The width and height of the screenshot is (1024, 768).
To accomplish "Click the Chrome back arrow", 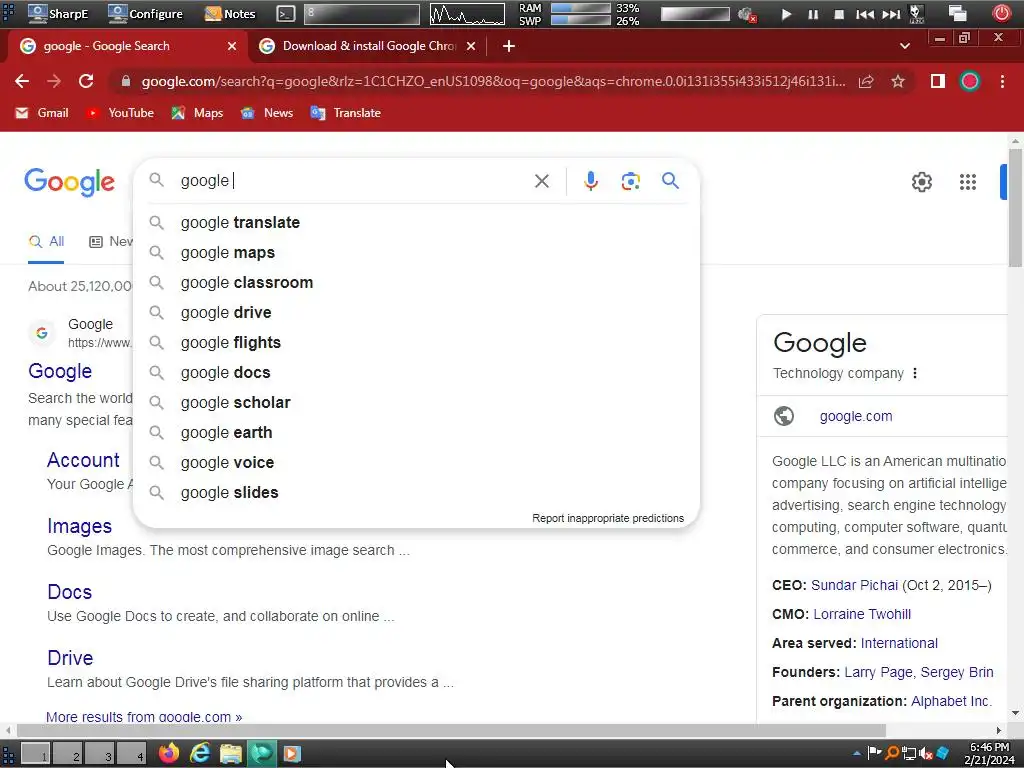I will pyautogui.click(x=22, y=81).
